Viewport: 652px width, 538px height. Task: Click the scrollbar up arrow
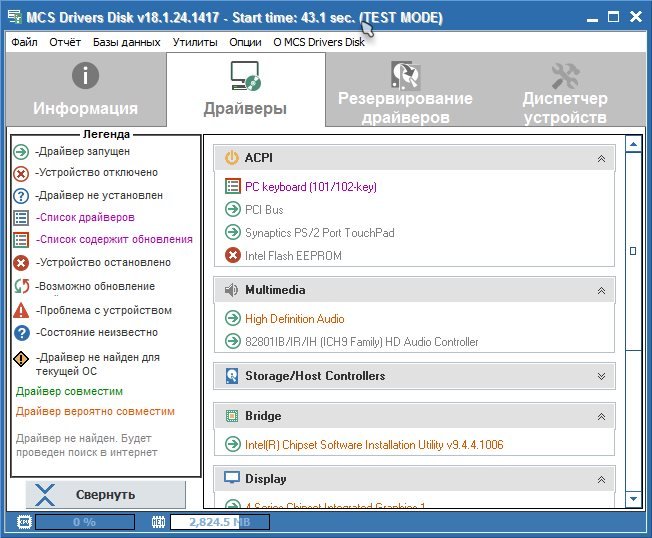tap(633, 144)
